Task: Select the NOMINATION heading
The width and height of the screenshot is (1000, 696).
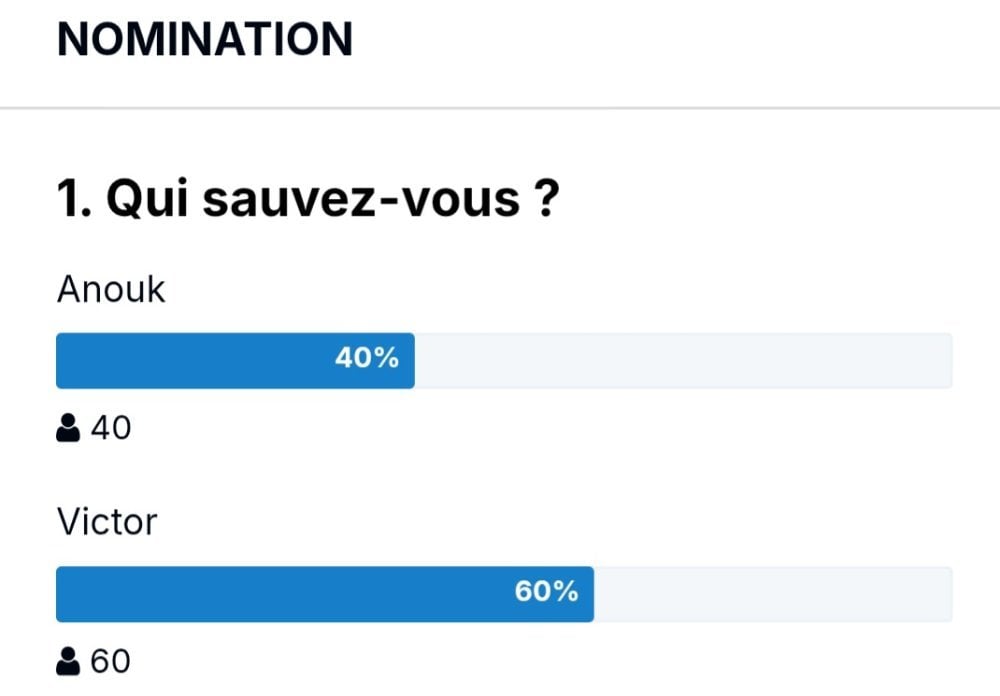Action: 205,40
